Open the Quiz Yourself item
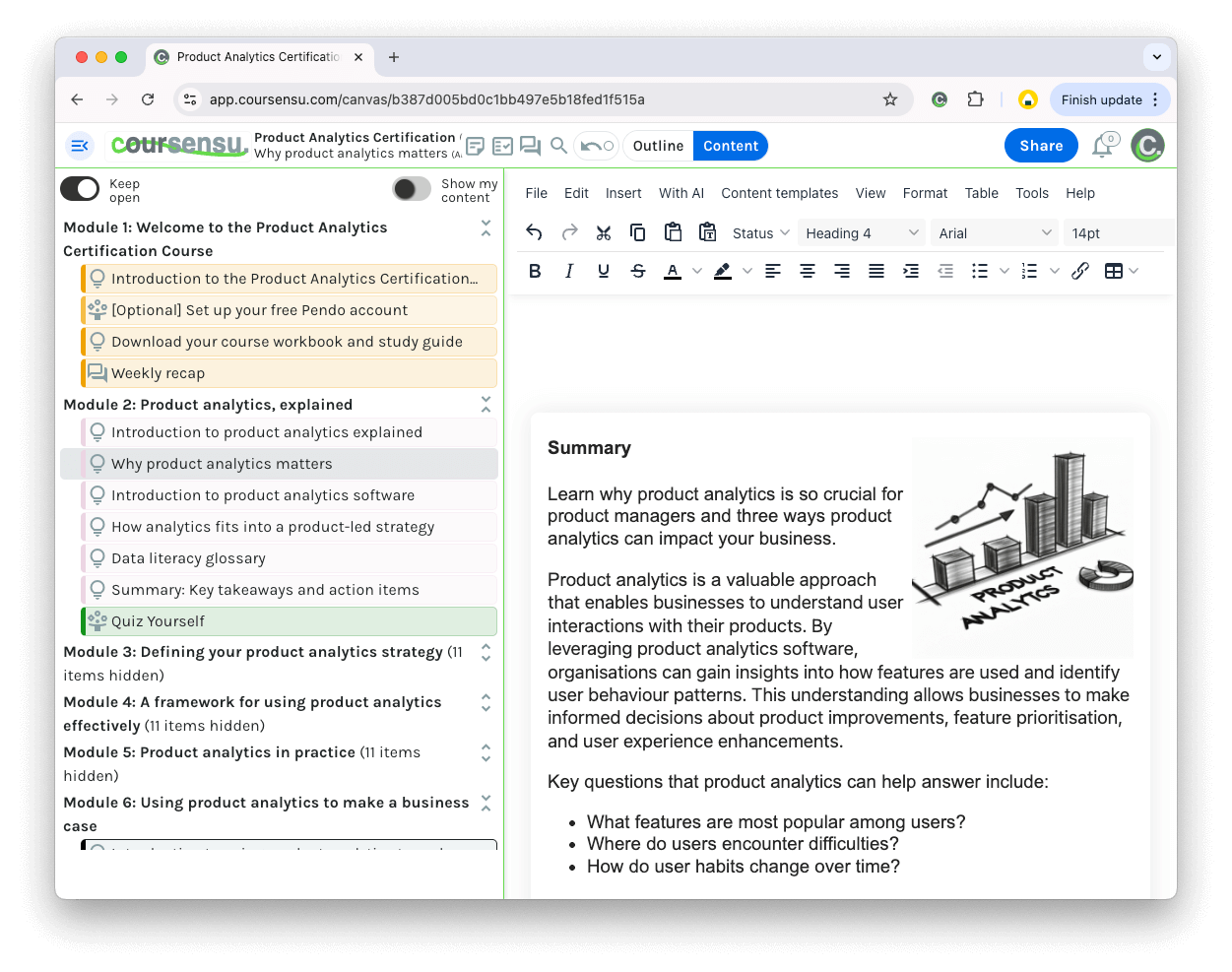This screenshot has height=972, width=1232. (158, 621)
